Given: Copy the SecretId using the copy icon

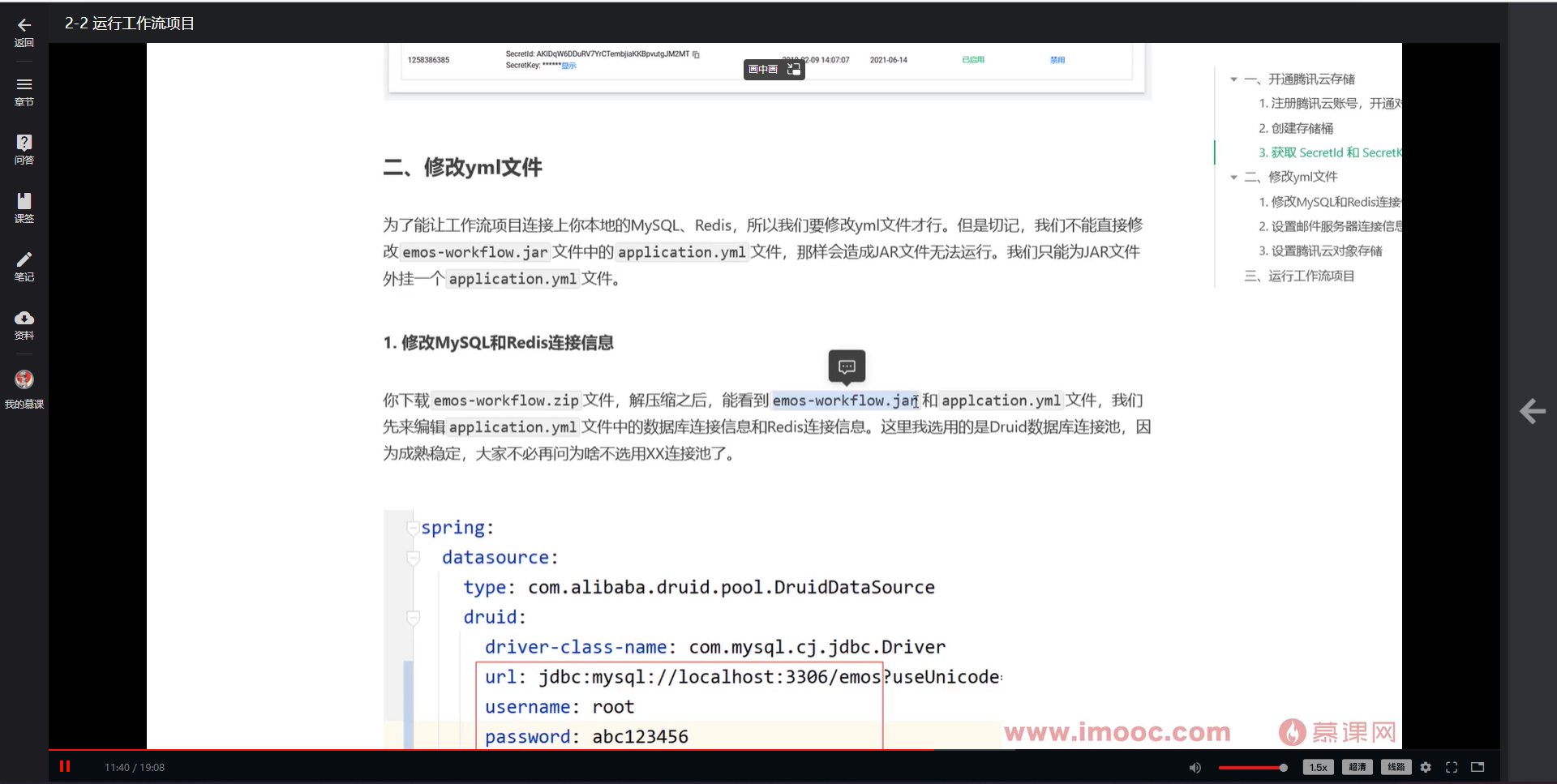Looking at the screenshot, I should pos(696,54).
